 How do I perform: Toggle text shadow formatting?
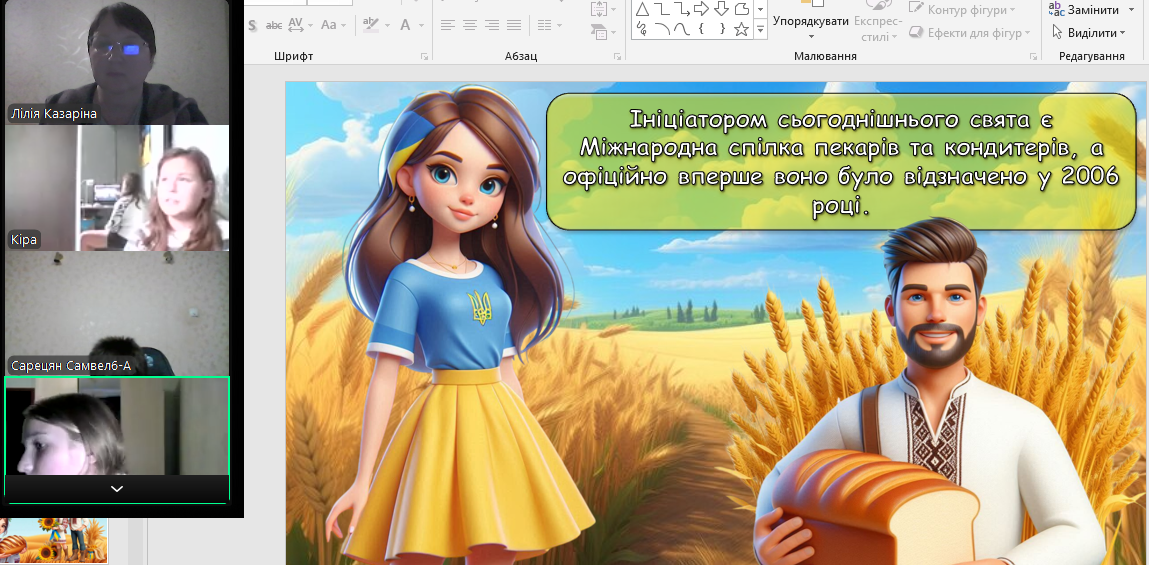pyautogui.click(x=252, y=25)
